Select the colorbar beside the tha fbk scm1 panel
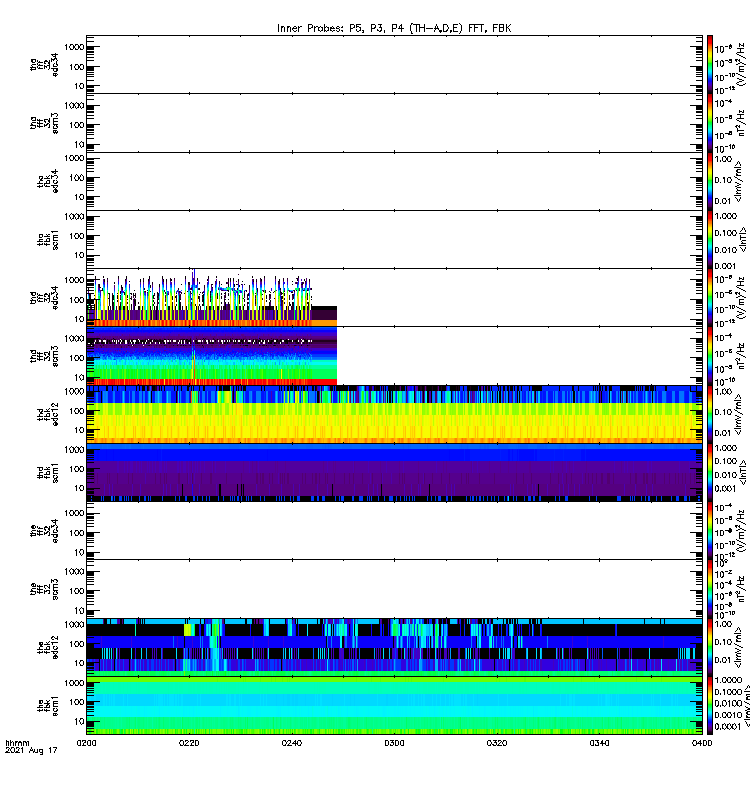 pyautogui.click(x=710, y=239)
